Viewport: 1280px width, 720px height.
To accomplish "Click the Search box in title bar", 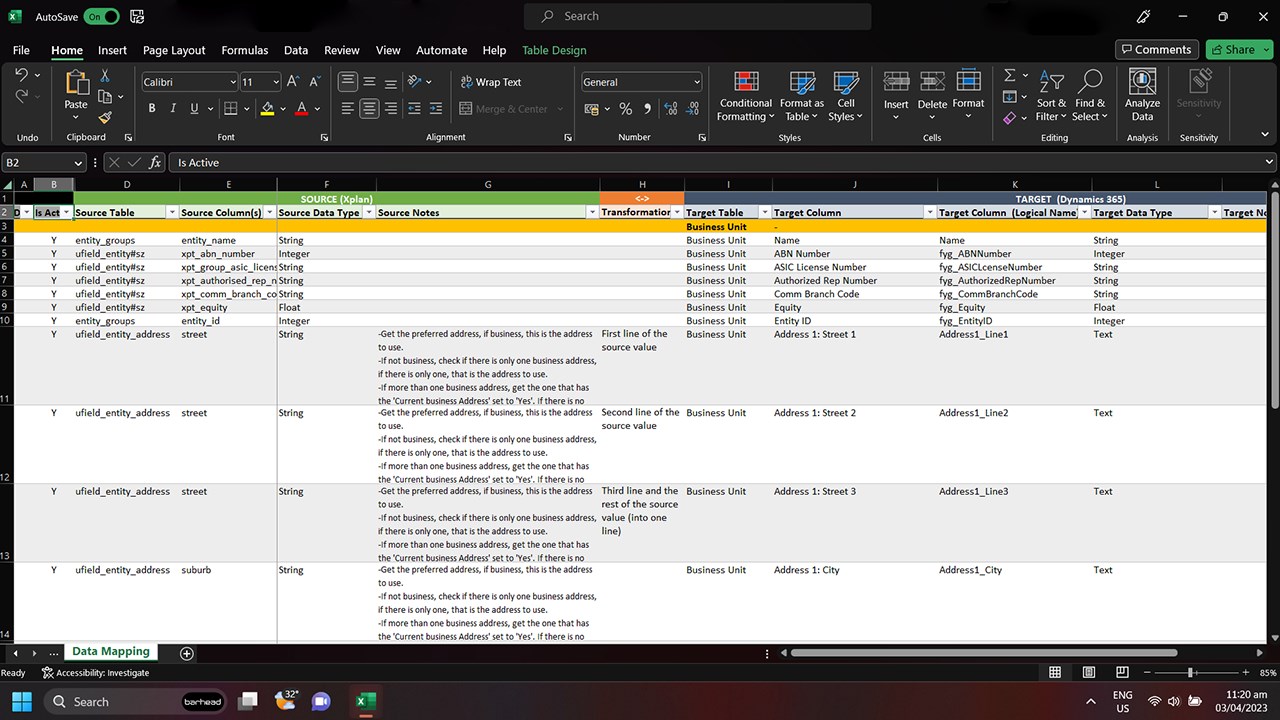I will pyautogui.click(x=697, y=16).
